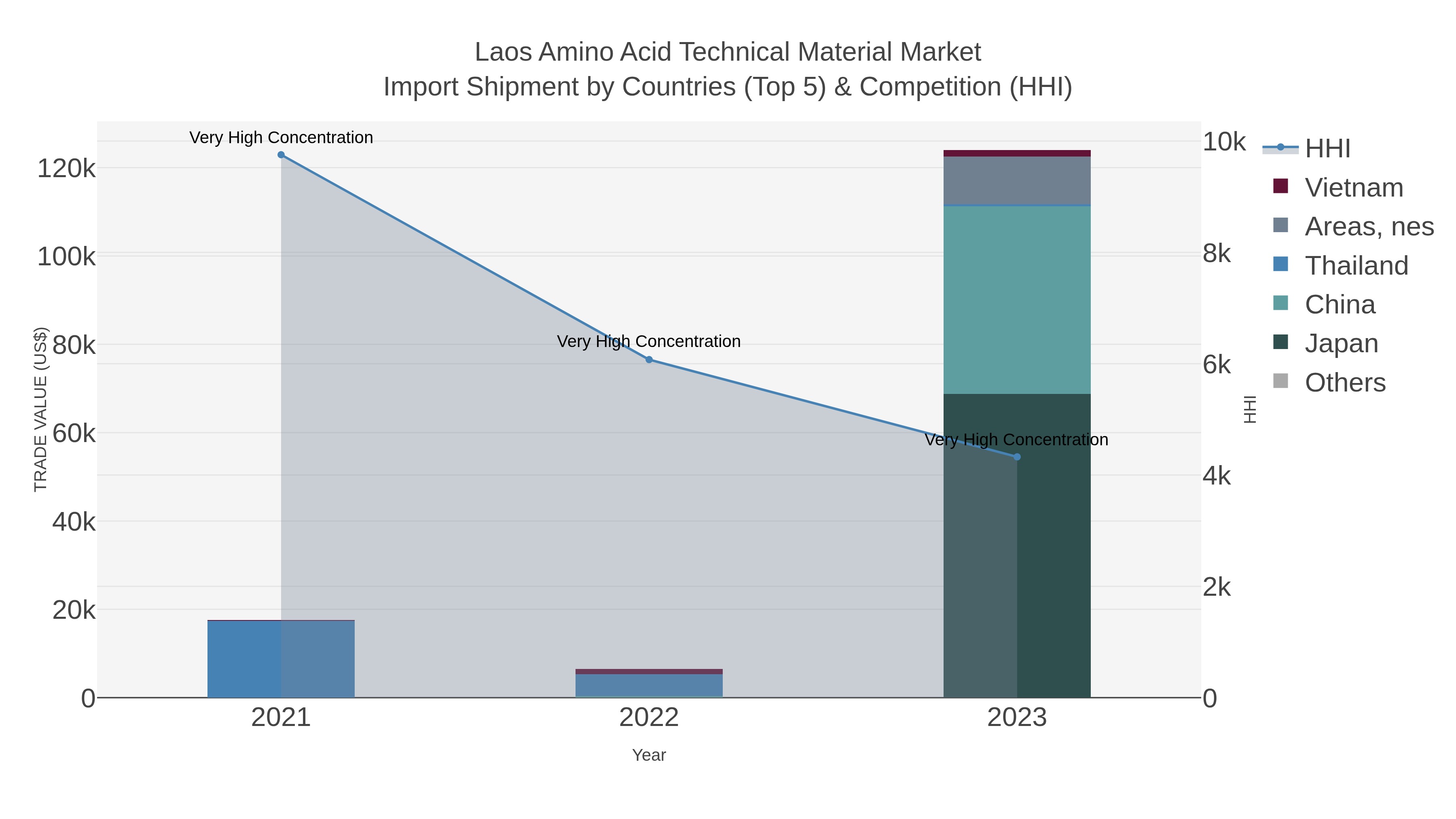Click the HHI line marker in legend
This screenshot has height=819, width=1456.
(1281, 148)
